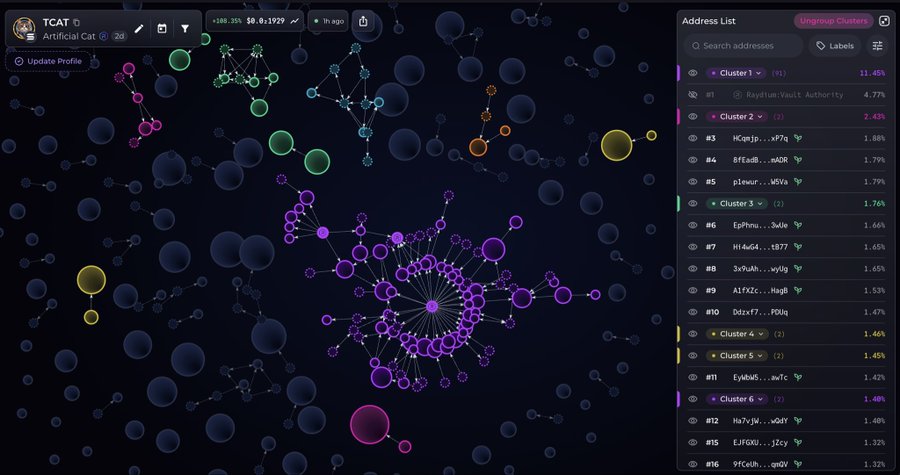The image size is (900, 475).
Task: Open the sliders settings icon
Action: 877,46
